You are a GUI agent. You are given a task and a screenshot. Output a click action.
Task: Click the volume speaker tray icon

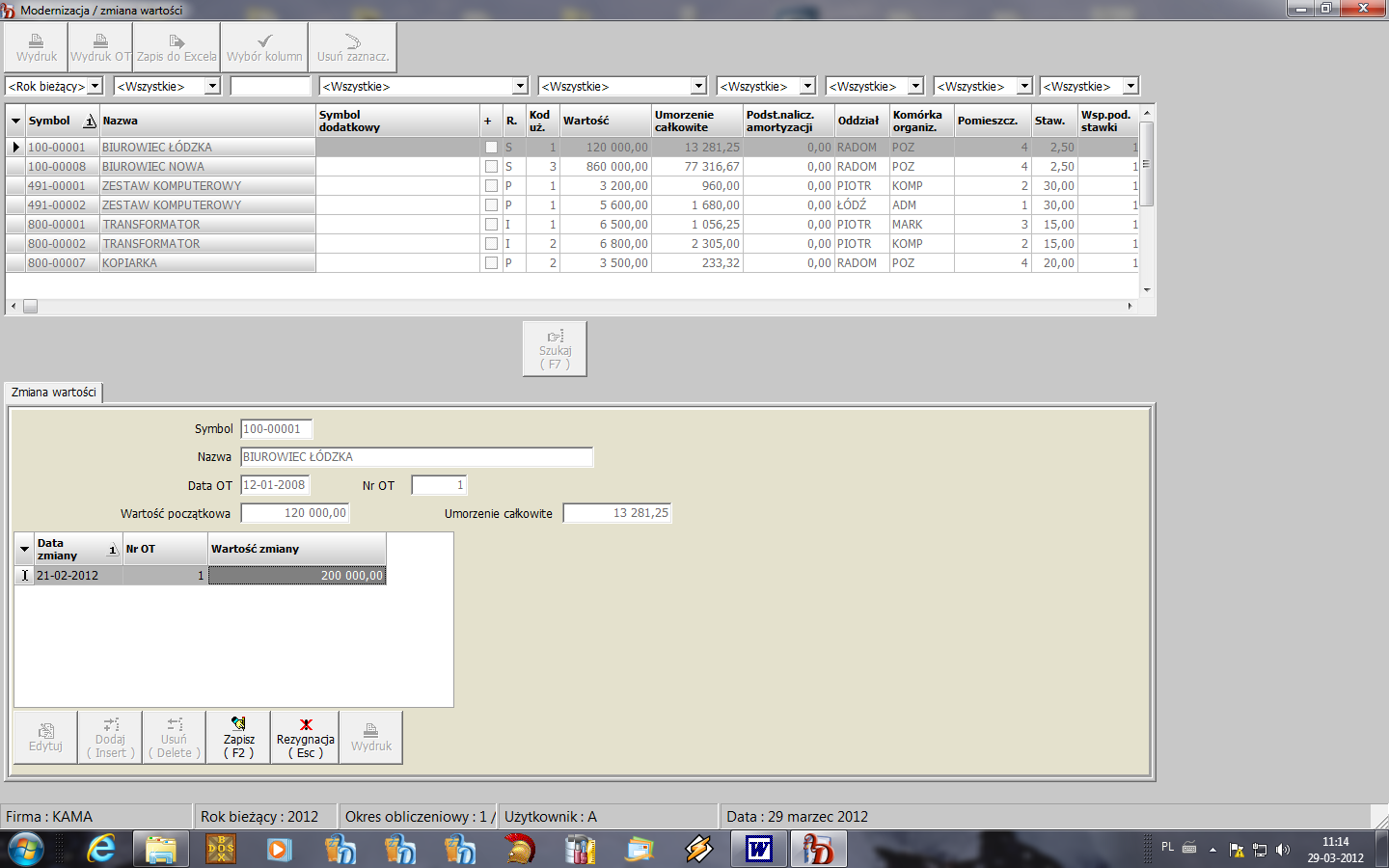point(1282,850)
